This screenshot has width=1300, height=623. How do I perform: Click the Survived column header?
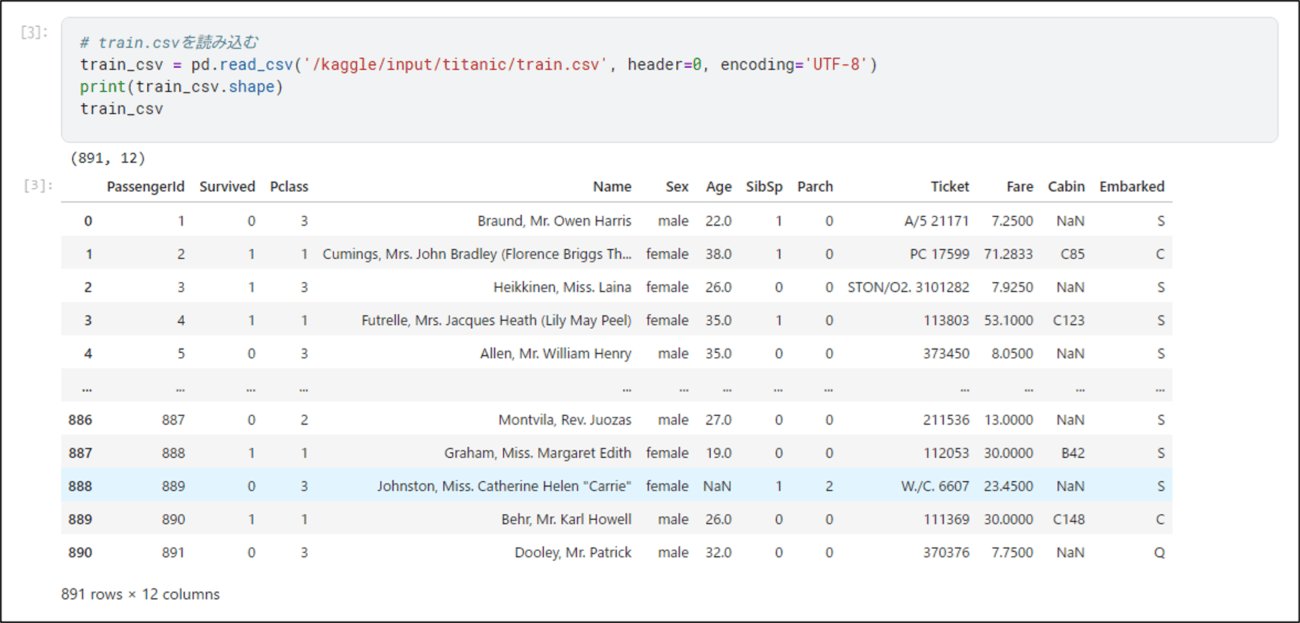[227, 187]
